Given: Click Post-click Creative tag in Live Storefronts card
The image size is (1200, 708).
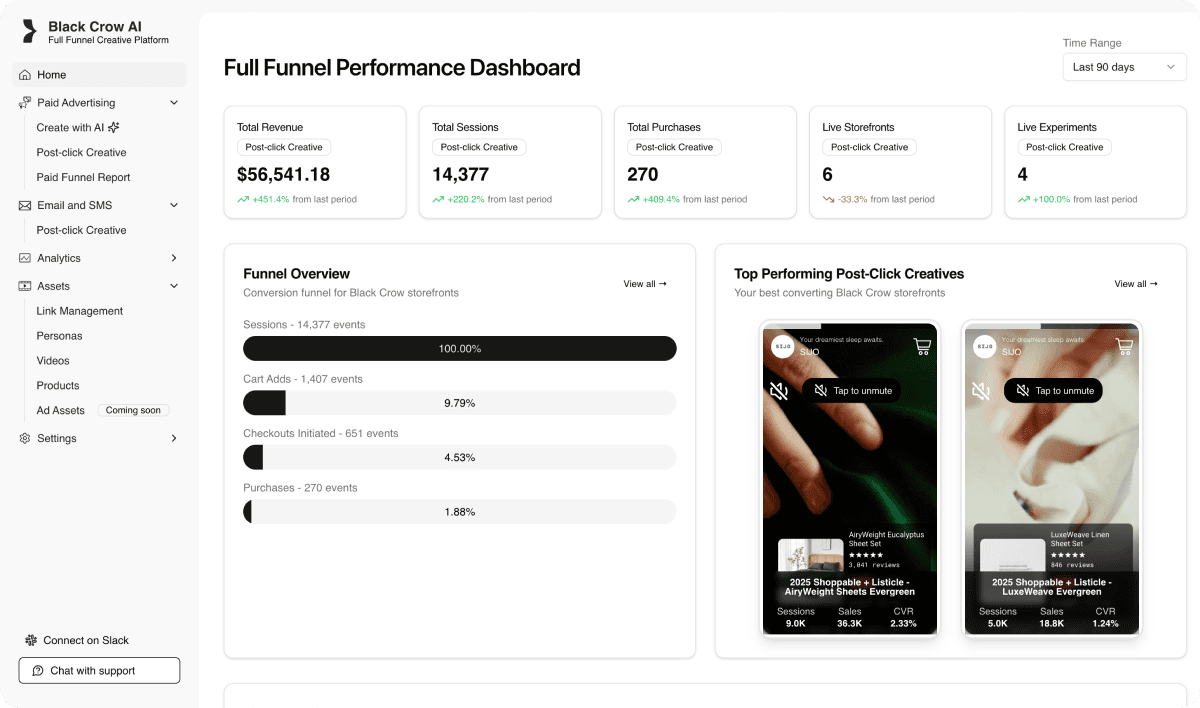Looking at the screenshot, I should point(869,147).
